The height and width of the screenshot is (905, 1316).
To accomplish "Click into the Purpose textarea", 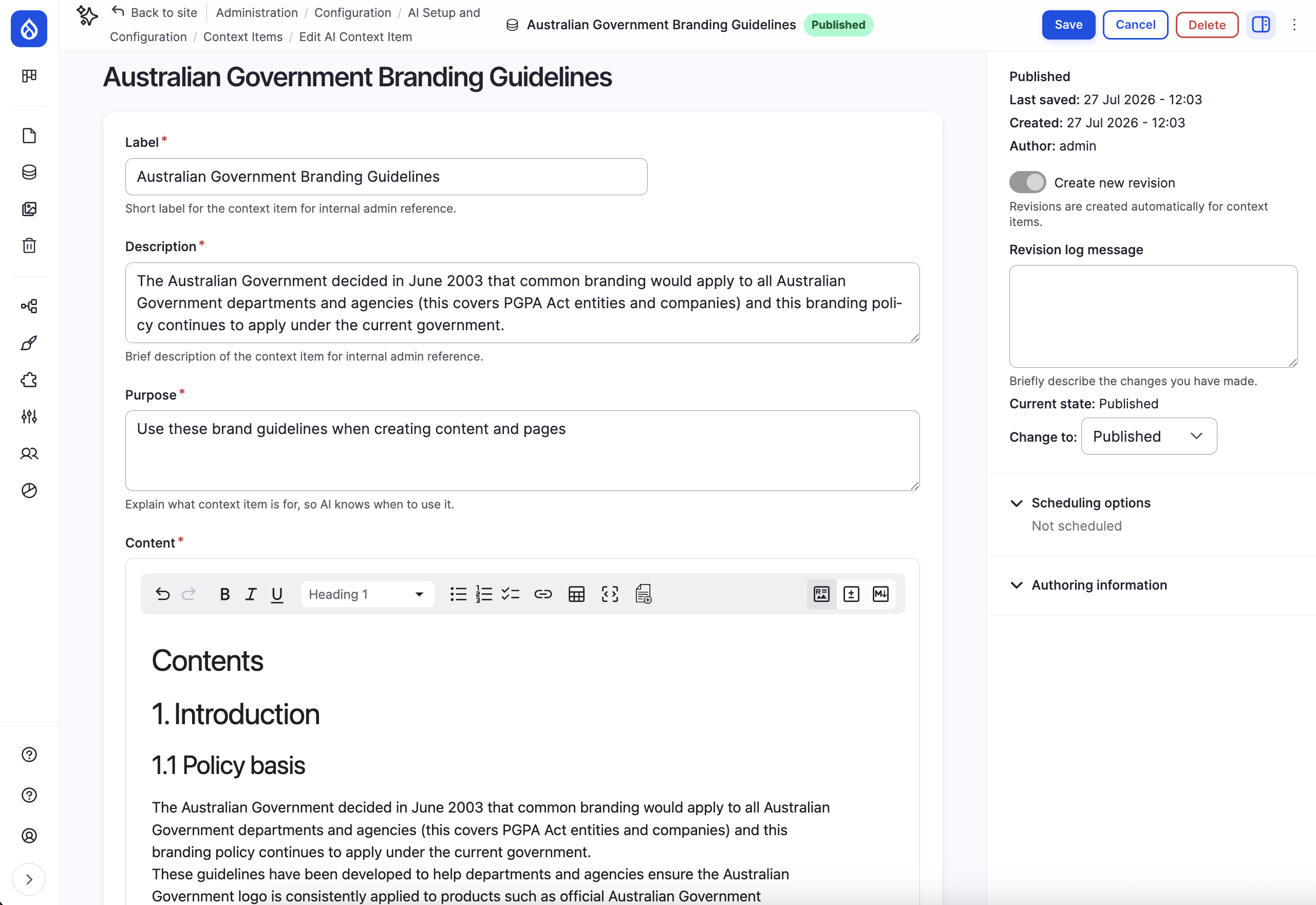I will click(x=522, y=451).
